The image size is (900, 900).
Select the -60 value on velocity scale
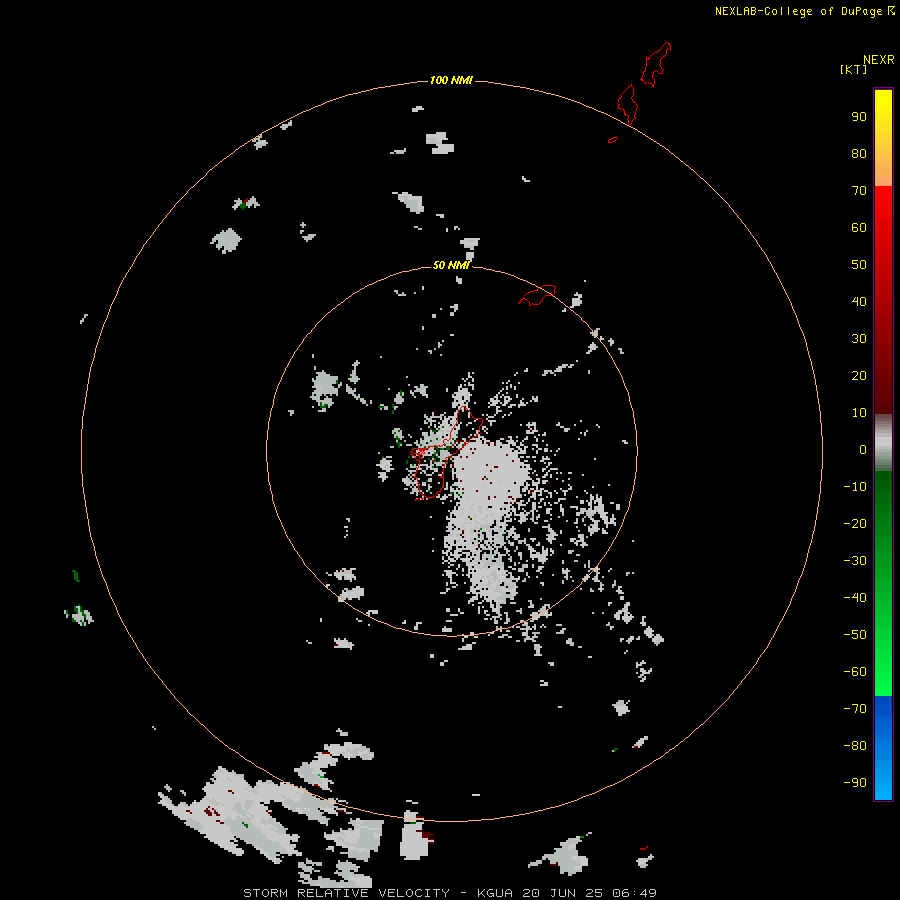855,672
